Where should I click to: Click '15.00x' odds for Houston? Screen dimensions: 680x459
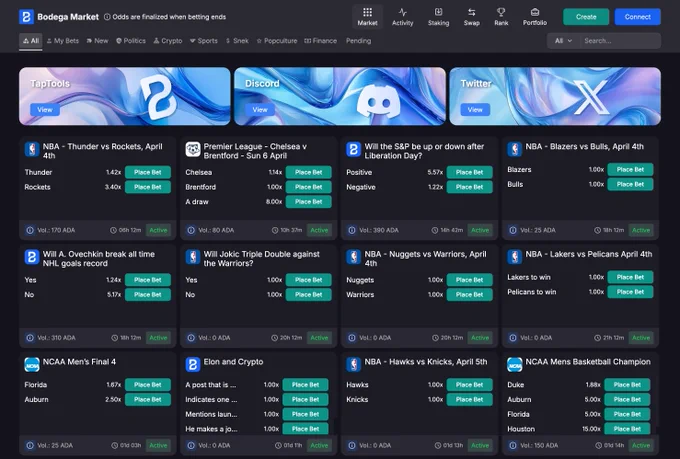(x=591, y=429)
